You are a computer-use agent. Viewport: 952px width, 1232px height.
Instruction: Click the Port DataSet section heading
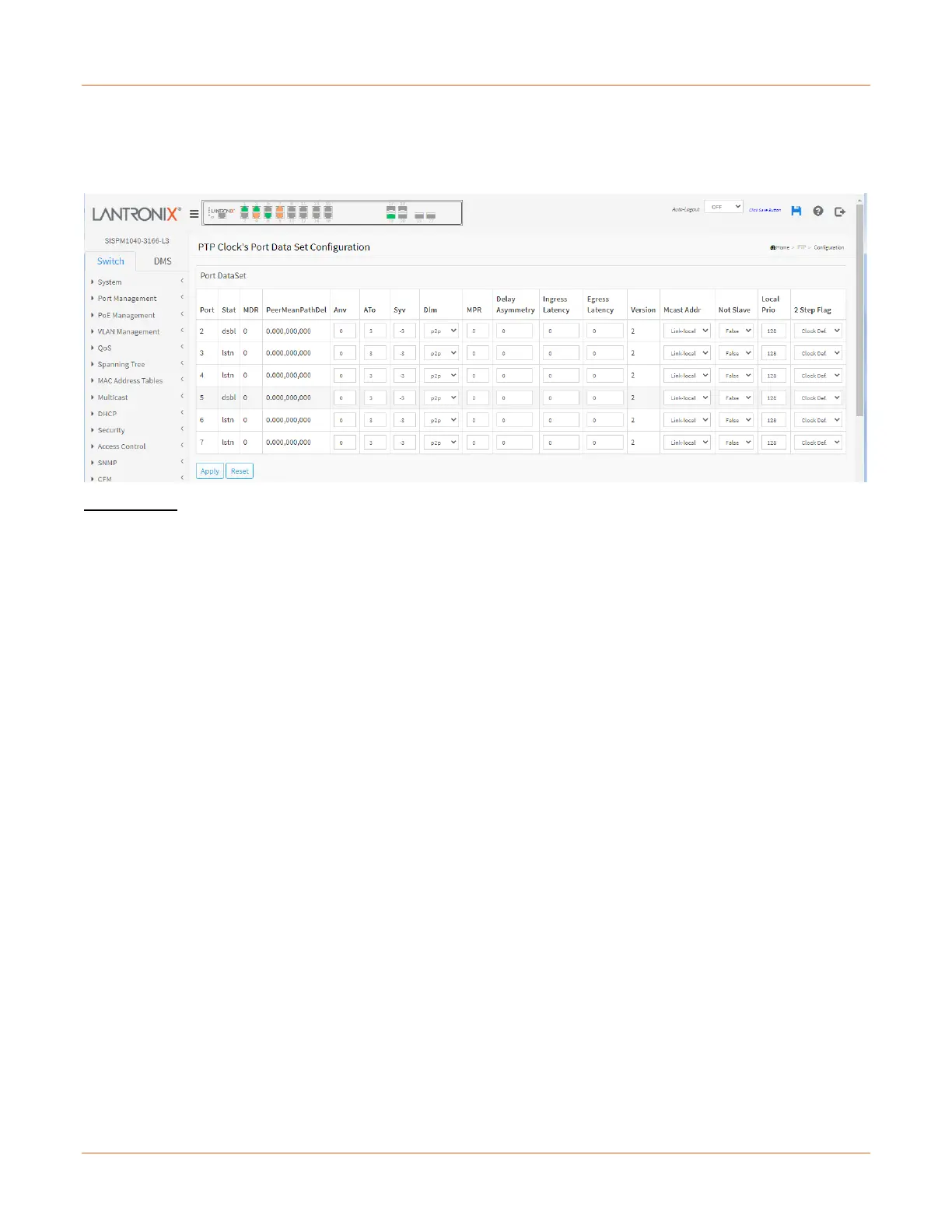(x=223, y=275)
